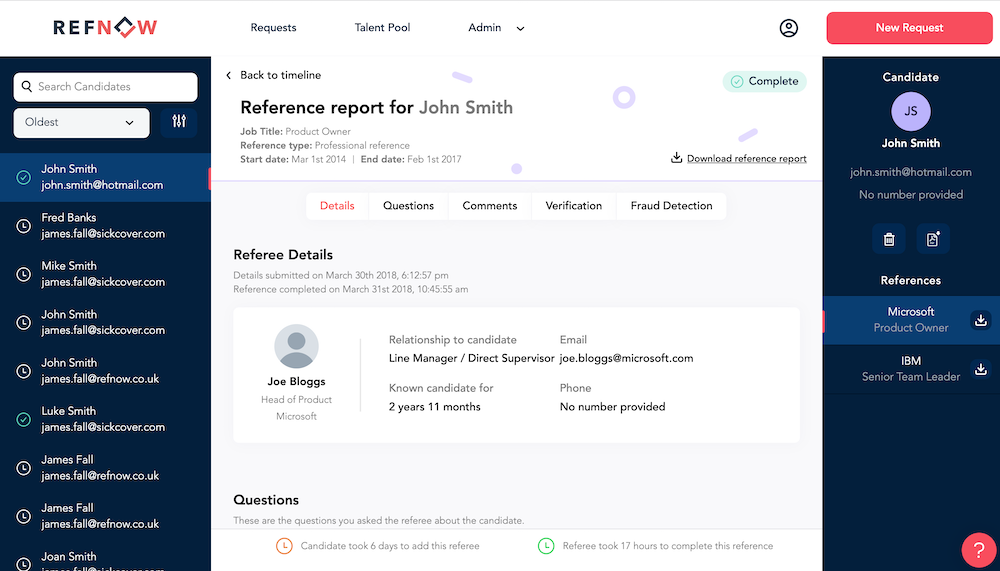Select Luke Smith in the candidate list
The width and height of the screenshot is (1000, 571).
tap(105, 419)
